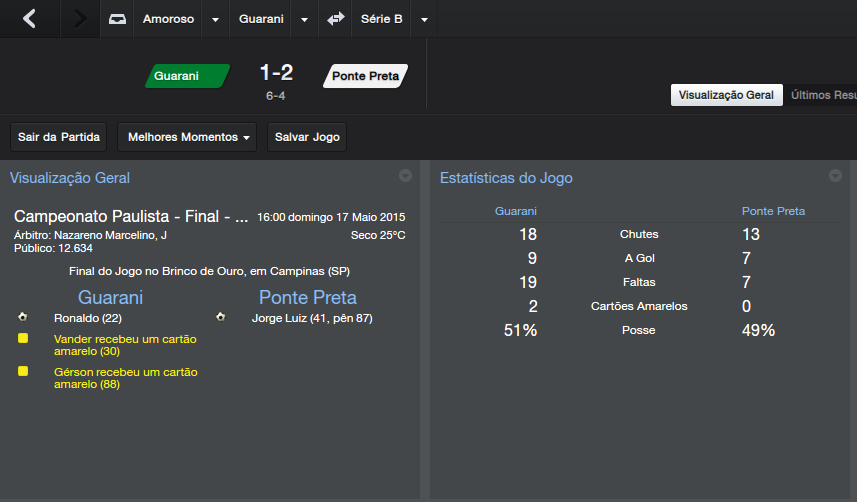Expand the Amoroso dropdown arrow
The height and width of the screenshot is (502, 857).
pos(215,20)
